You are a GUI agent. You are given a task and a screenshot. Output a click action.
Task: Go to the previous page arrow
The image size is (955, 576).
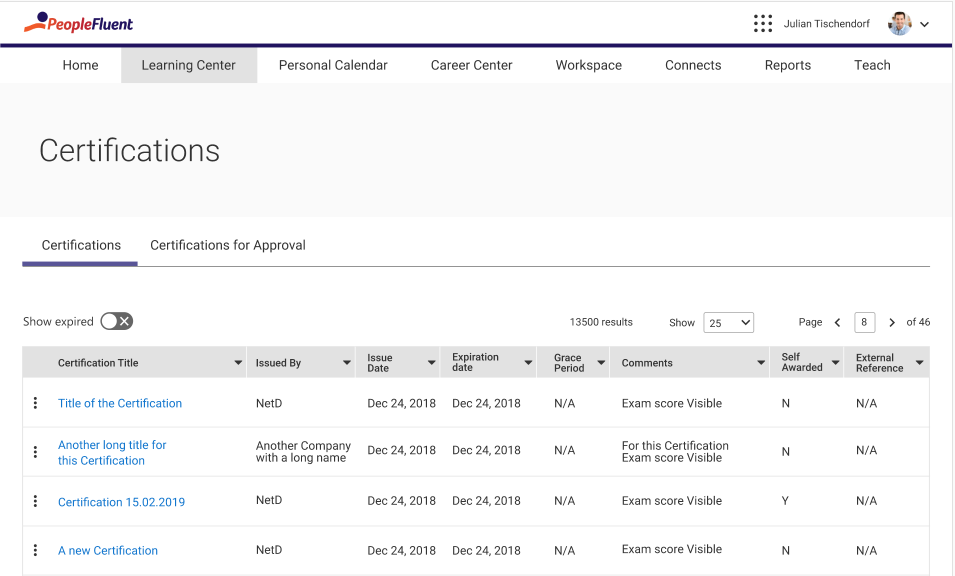click(x=837, y=323)
